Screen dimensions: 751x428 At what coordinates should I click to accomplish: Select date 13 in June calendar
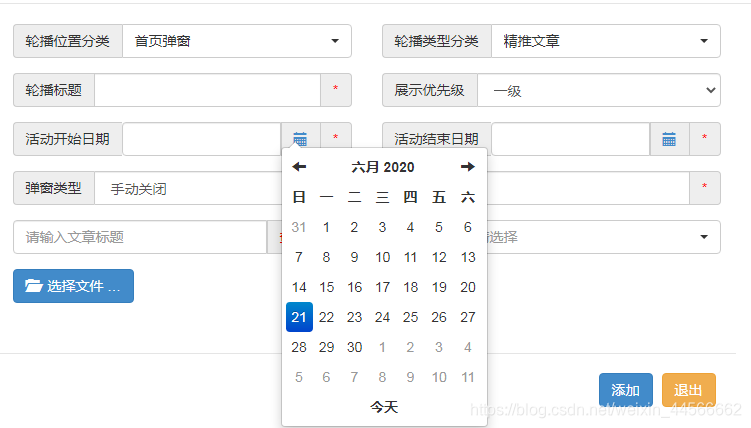467,257
